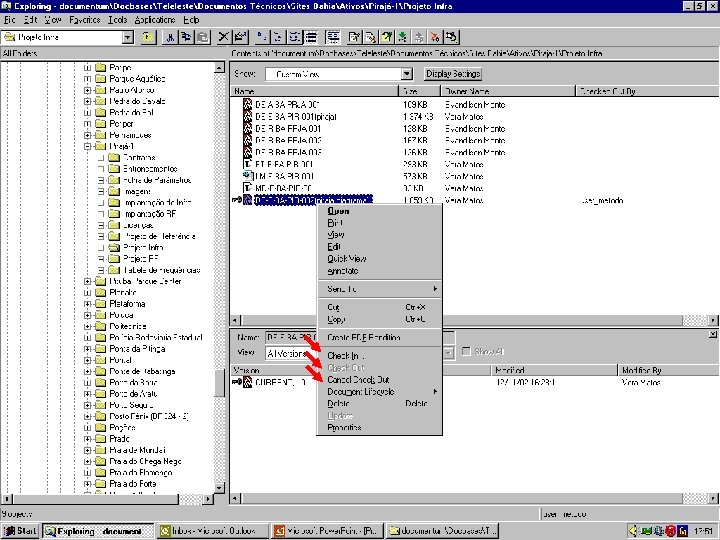The image size is (720, 540).
Task: Click open folder icon of Projeto Infra
Action: tap(114, 248)
